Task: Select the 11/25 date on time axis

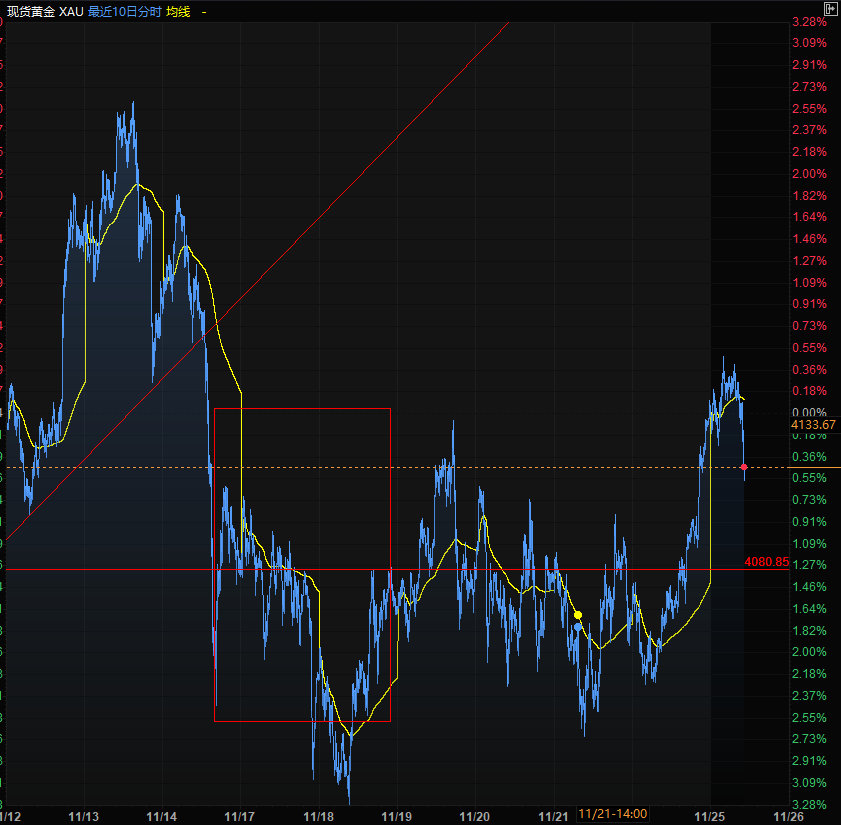Action: [x=710, y=816]
